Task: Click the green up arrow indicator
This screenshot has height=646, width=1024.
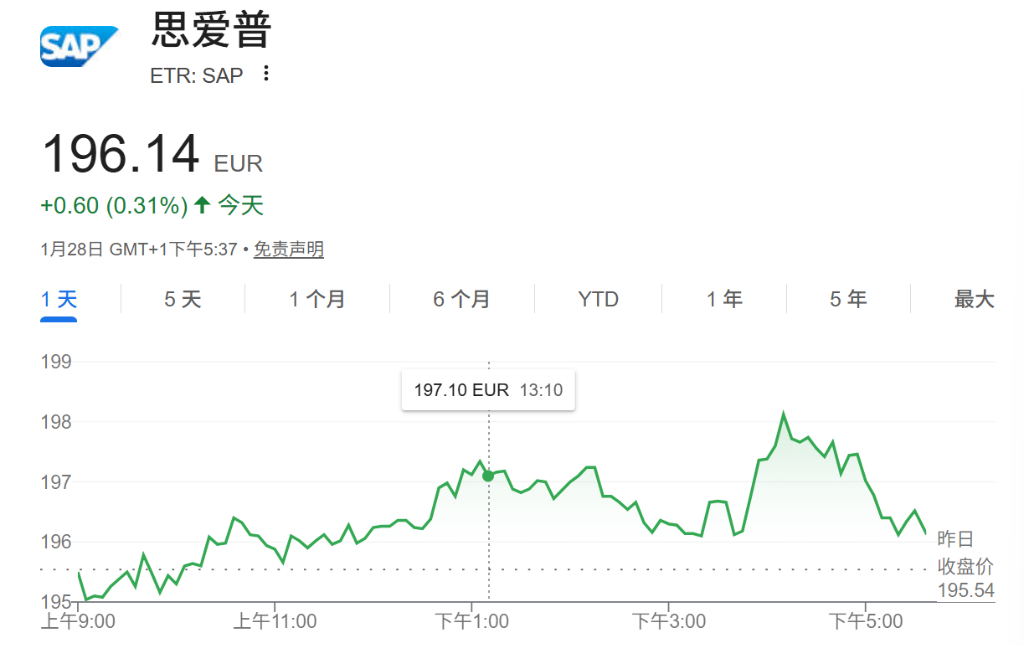Action: 202,206
